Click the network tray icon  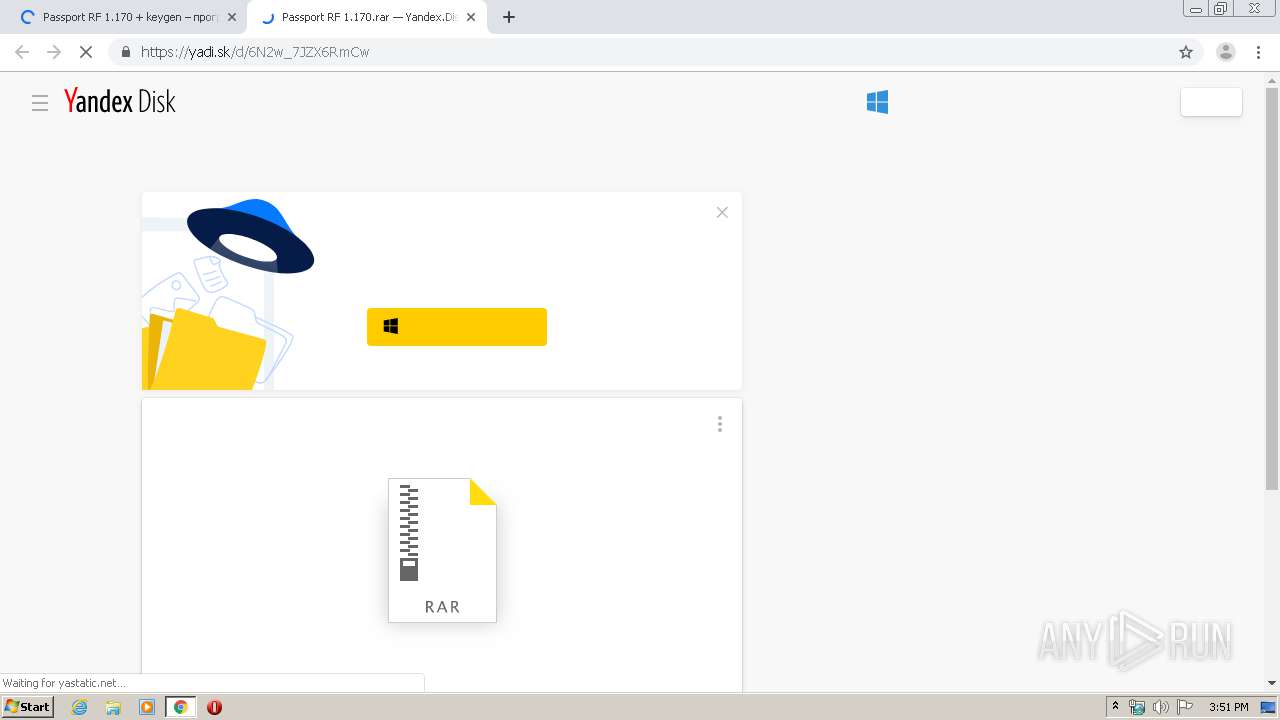tap(1137, 707)
